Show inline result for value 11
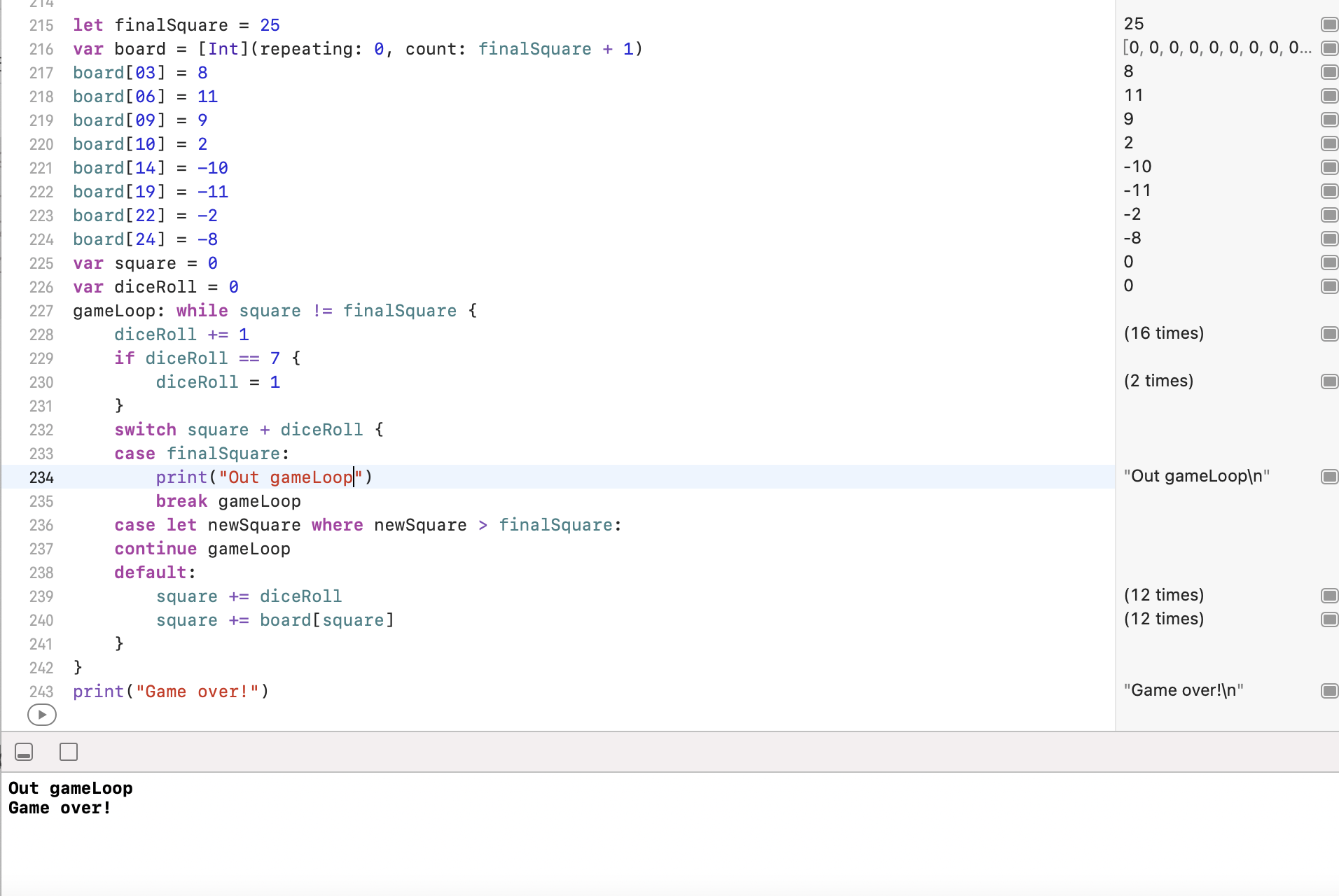 click(1329, 96)
